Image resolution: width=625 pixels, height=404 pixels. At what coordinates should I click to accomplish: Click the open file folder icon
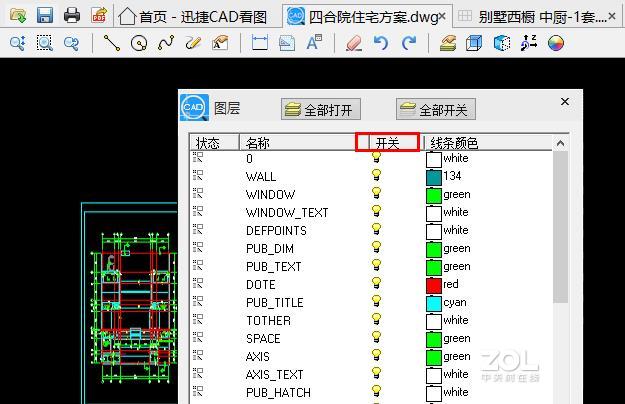18,15
